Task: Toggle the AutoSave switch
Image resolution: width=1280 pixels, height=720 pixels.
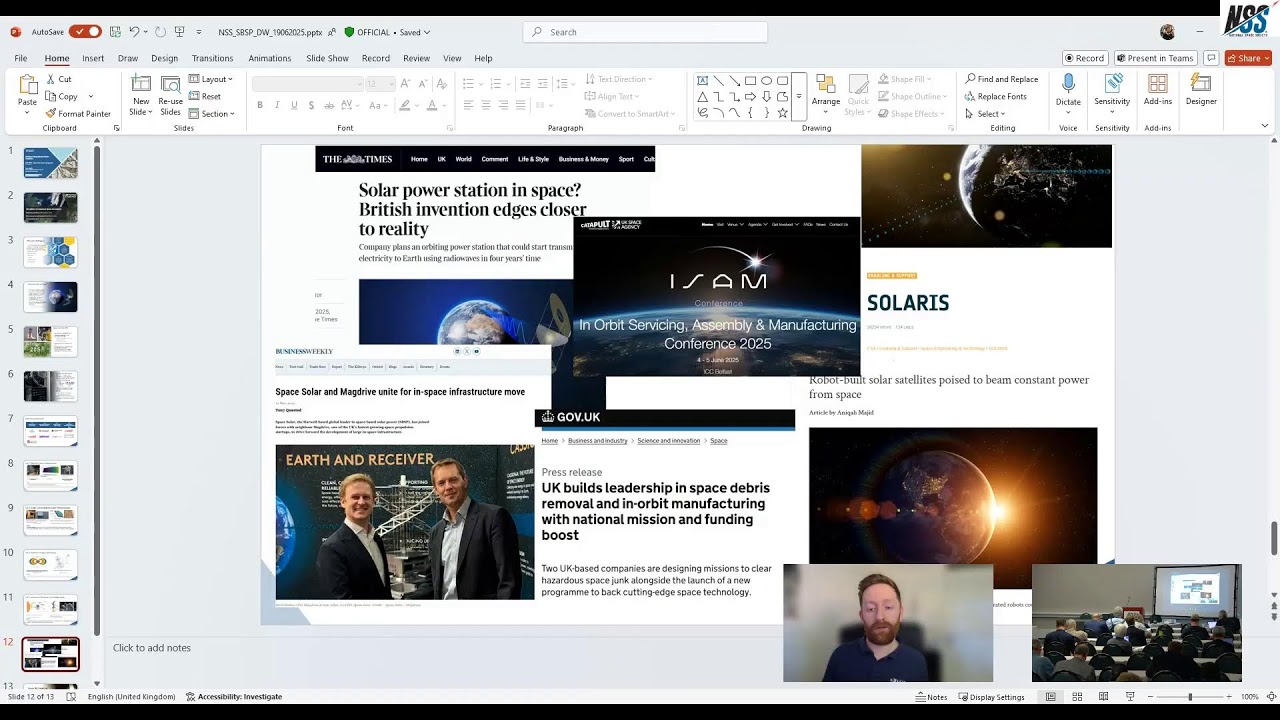Action: 85,32
